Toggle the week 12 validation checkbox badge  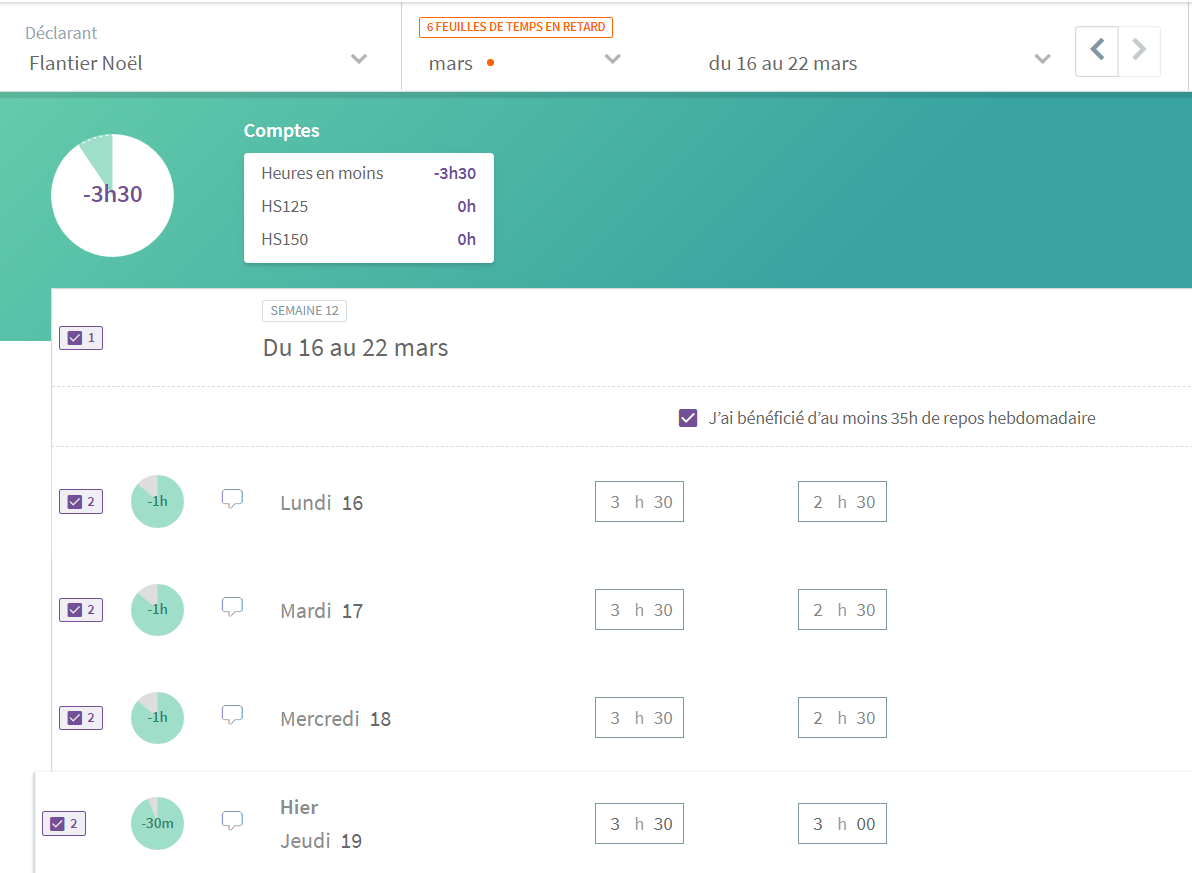point(81,338)
